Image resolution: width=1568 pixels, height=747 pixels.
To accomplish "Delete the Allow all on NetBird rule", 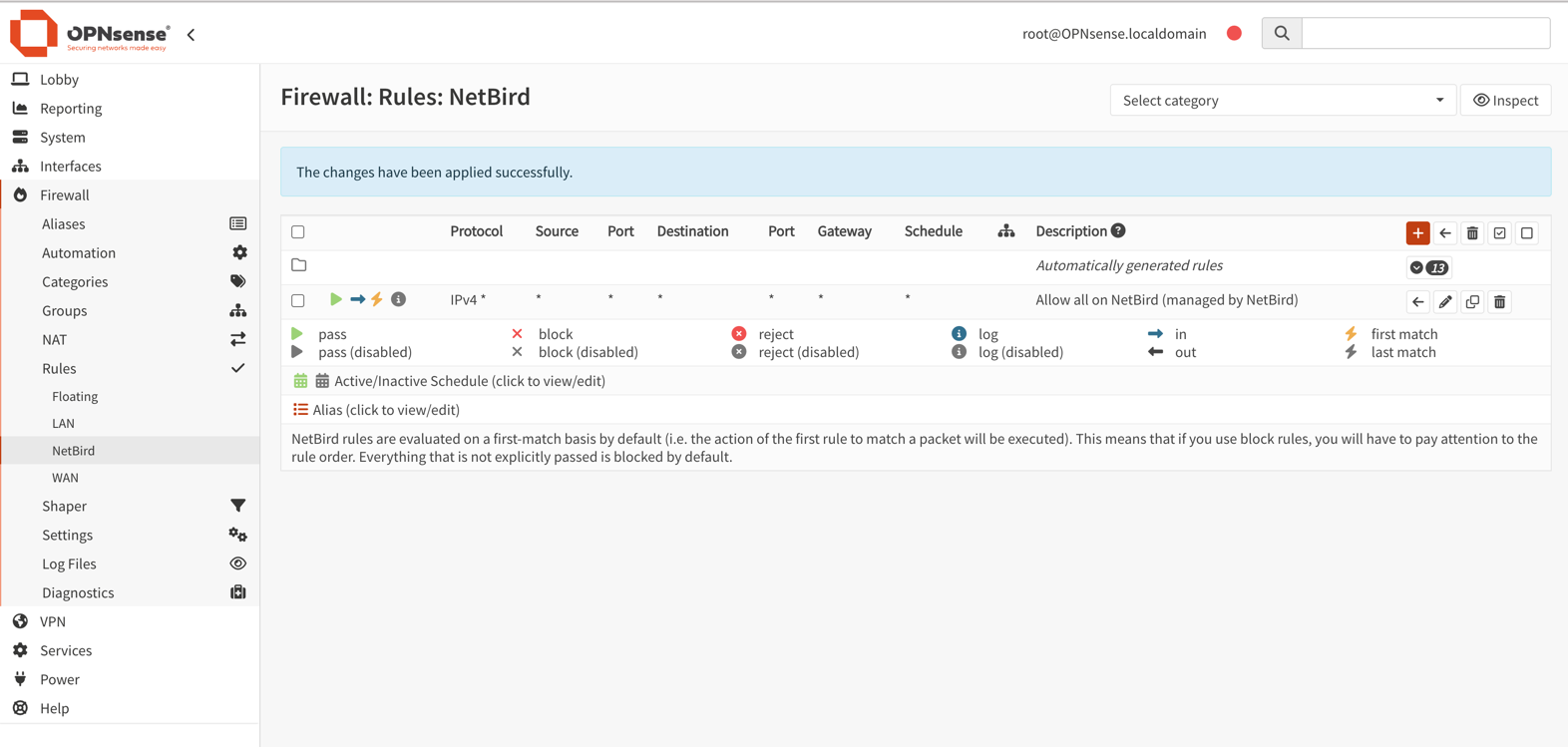I will tap(1499, 302).
